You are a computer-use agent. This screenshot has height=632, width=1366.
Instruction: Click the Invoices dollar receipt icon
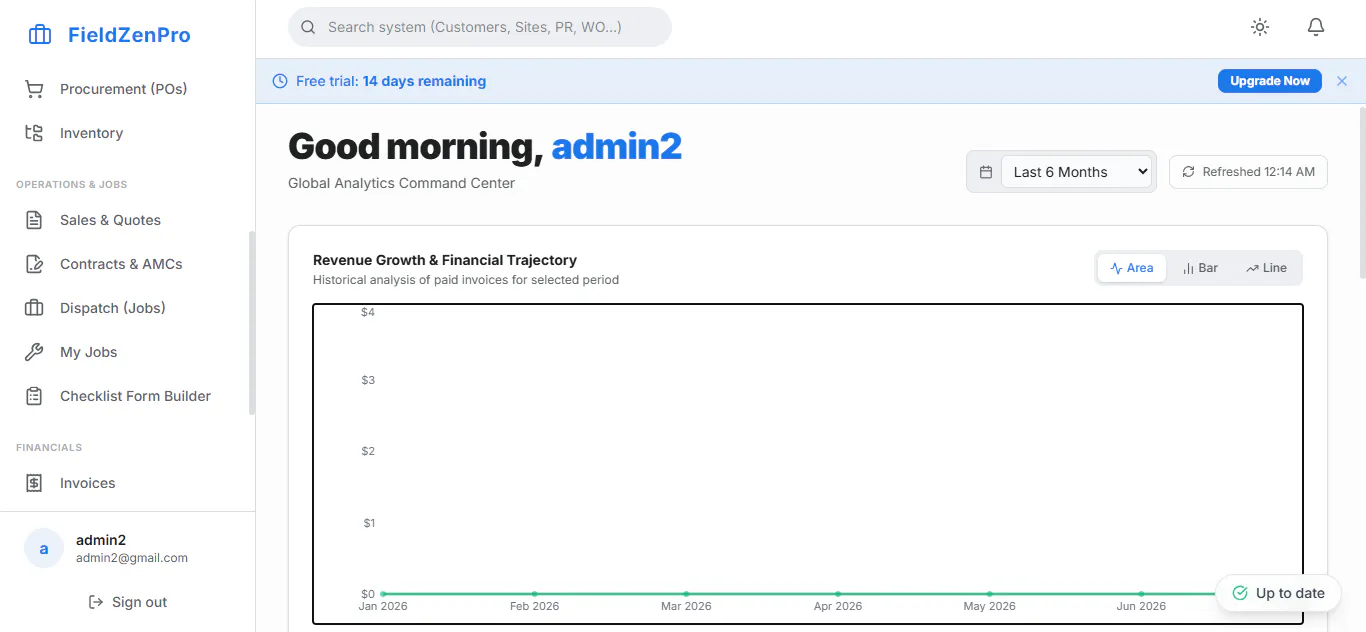(34, 483)
